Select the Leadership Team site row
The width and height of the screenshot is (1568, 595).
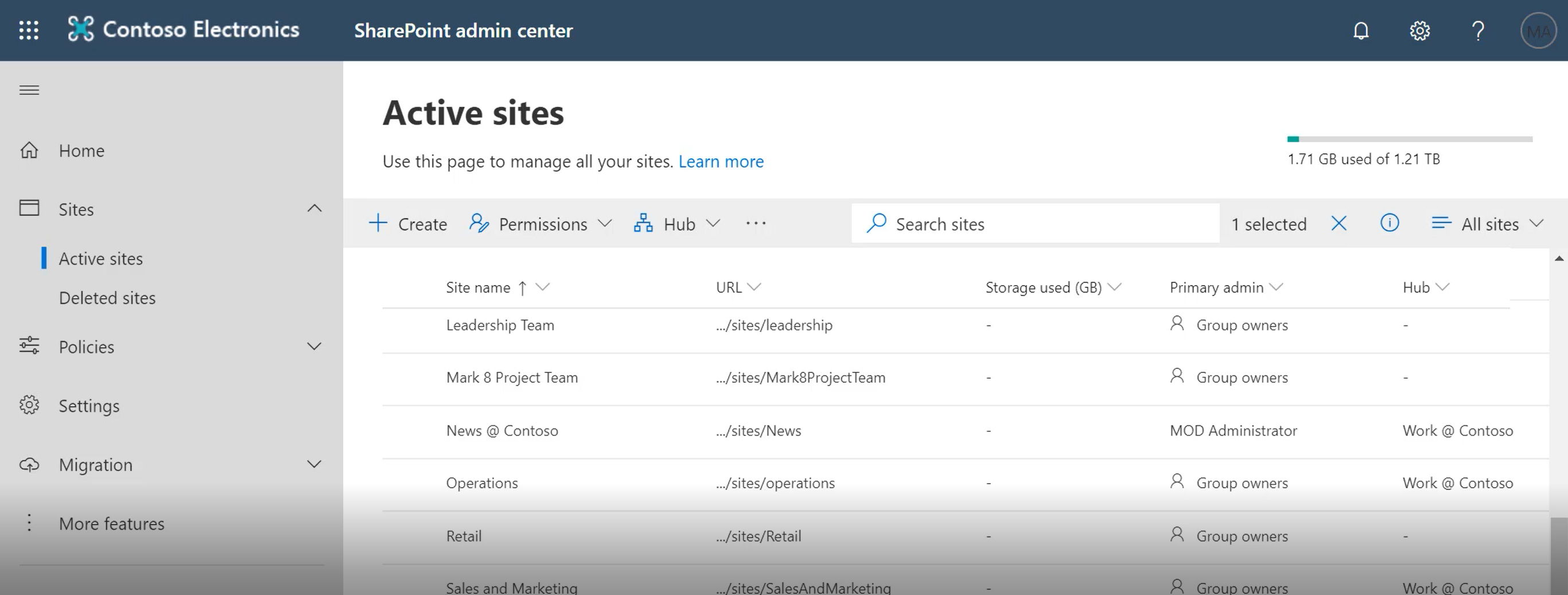[966, 326]
